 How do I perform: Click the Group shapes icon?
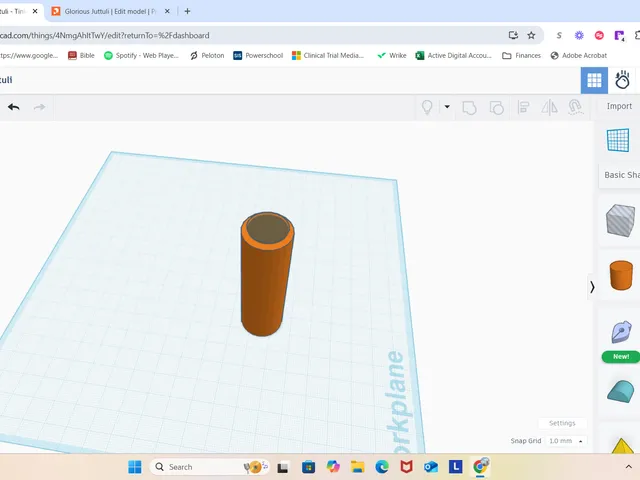[x=469, y=108]
